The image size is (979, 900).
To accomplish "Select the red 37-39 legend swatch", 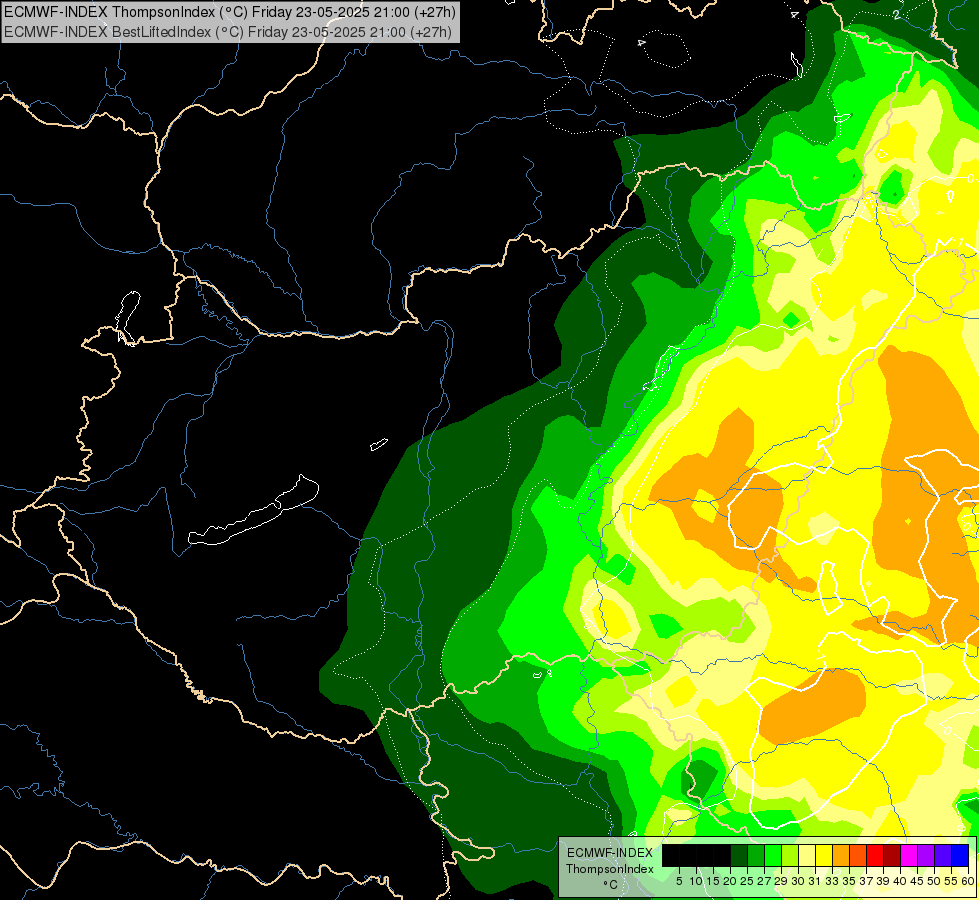I will [x=875, y=855].
